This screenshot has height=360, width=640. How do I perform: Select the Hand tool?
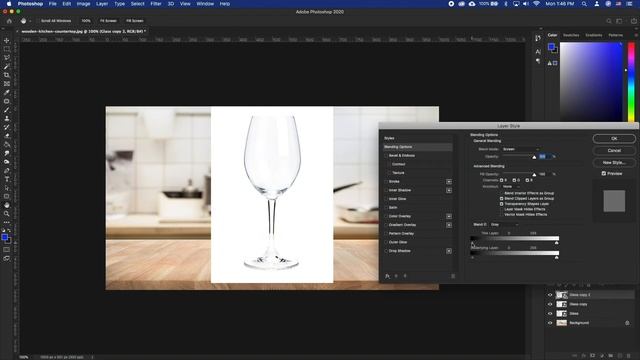point(7,205)
